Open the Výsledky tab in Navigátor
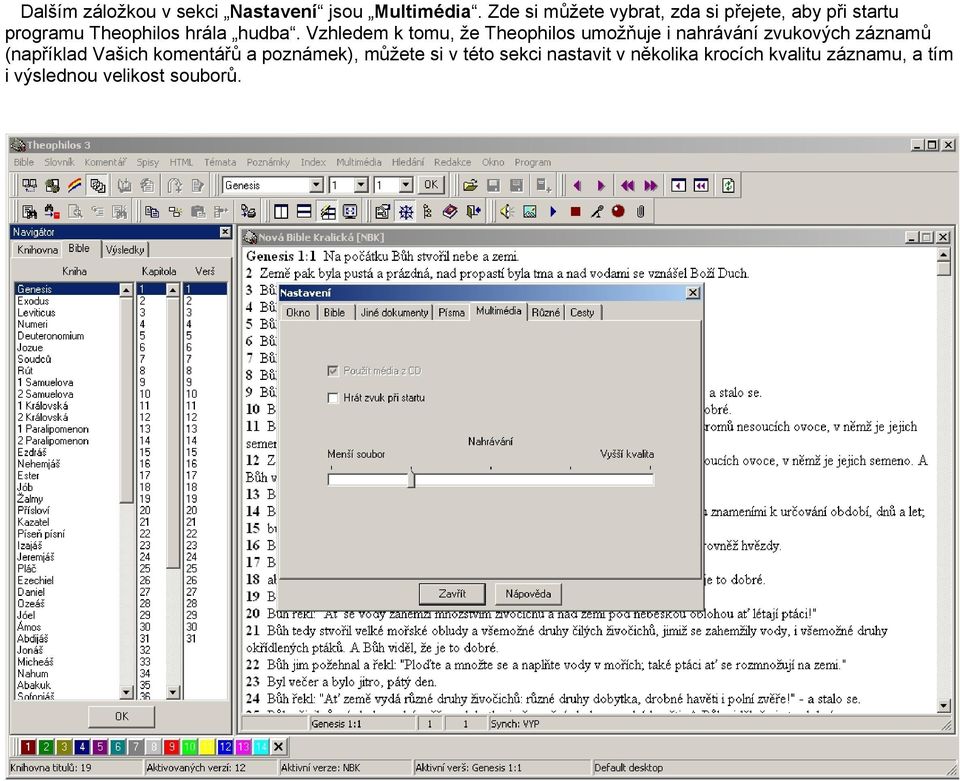Screen dimensions: 960x781 125,250
